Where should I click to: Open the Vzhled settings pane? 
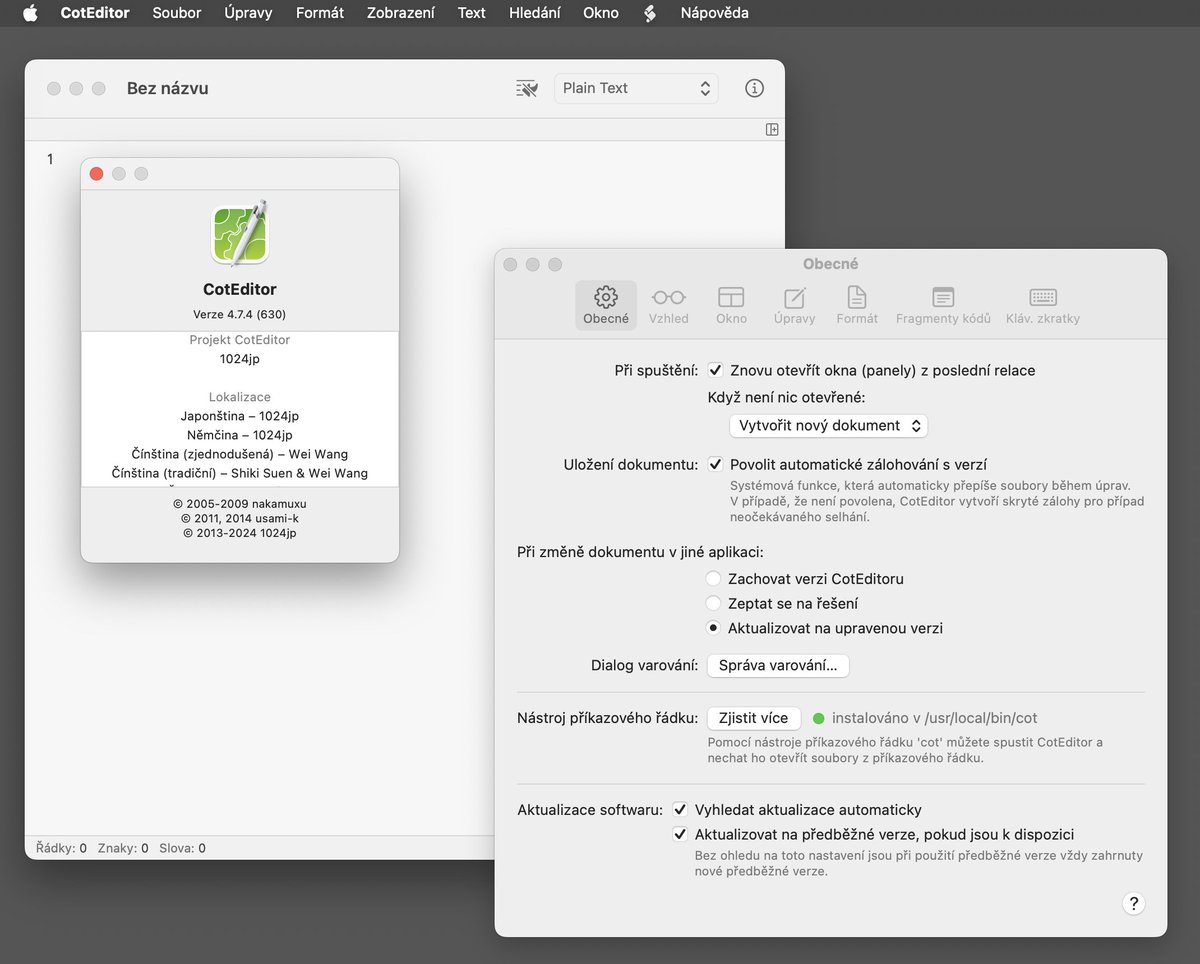(x=668, y=305)
